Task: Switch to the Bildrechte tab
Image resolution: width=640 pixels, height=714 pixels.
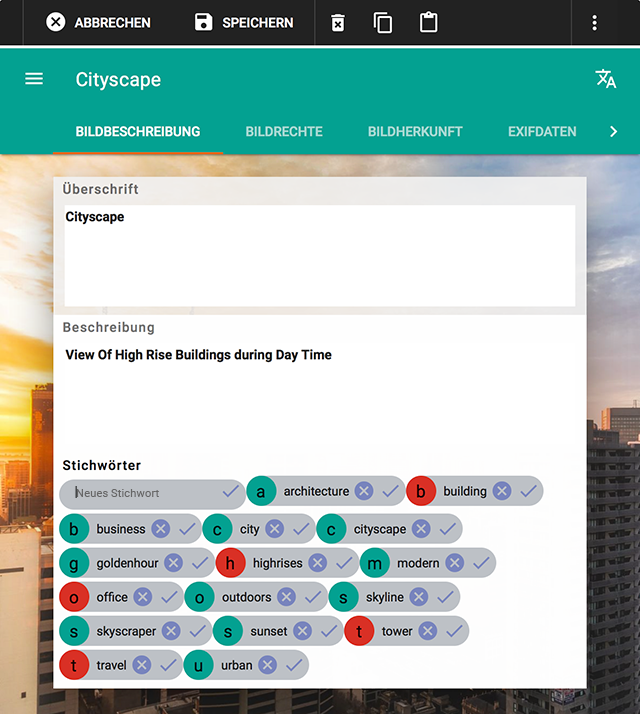Action: pos(284,132)
